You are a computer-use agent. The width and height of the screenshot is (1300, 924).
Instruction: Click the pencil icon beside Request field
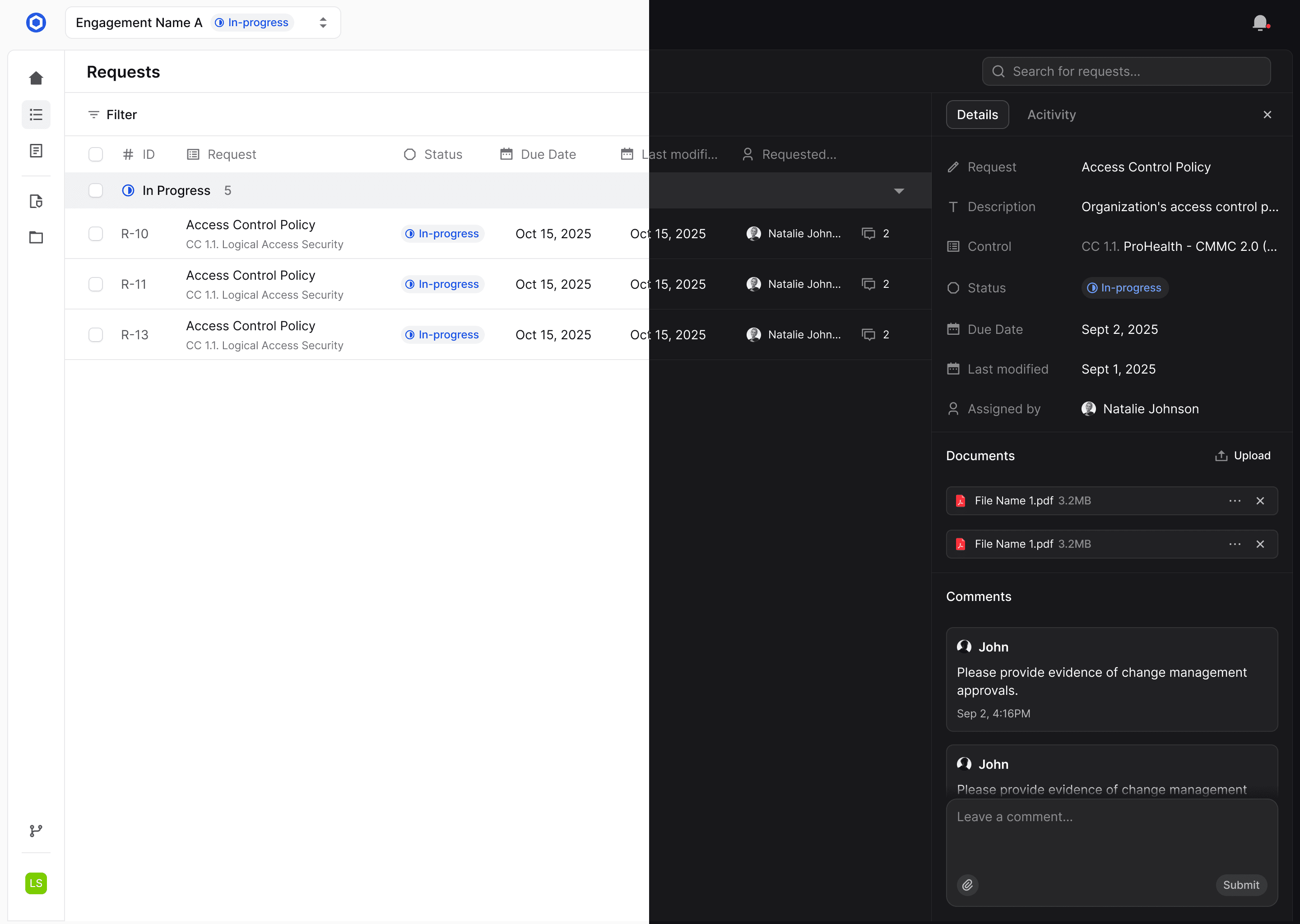pyautogui.click(x=953, y=167)
